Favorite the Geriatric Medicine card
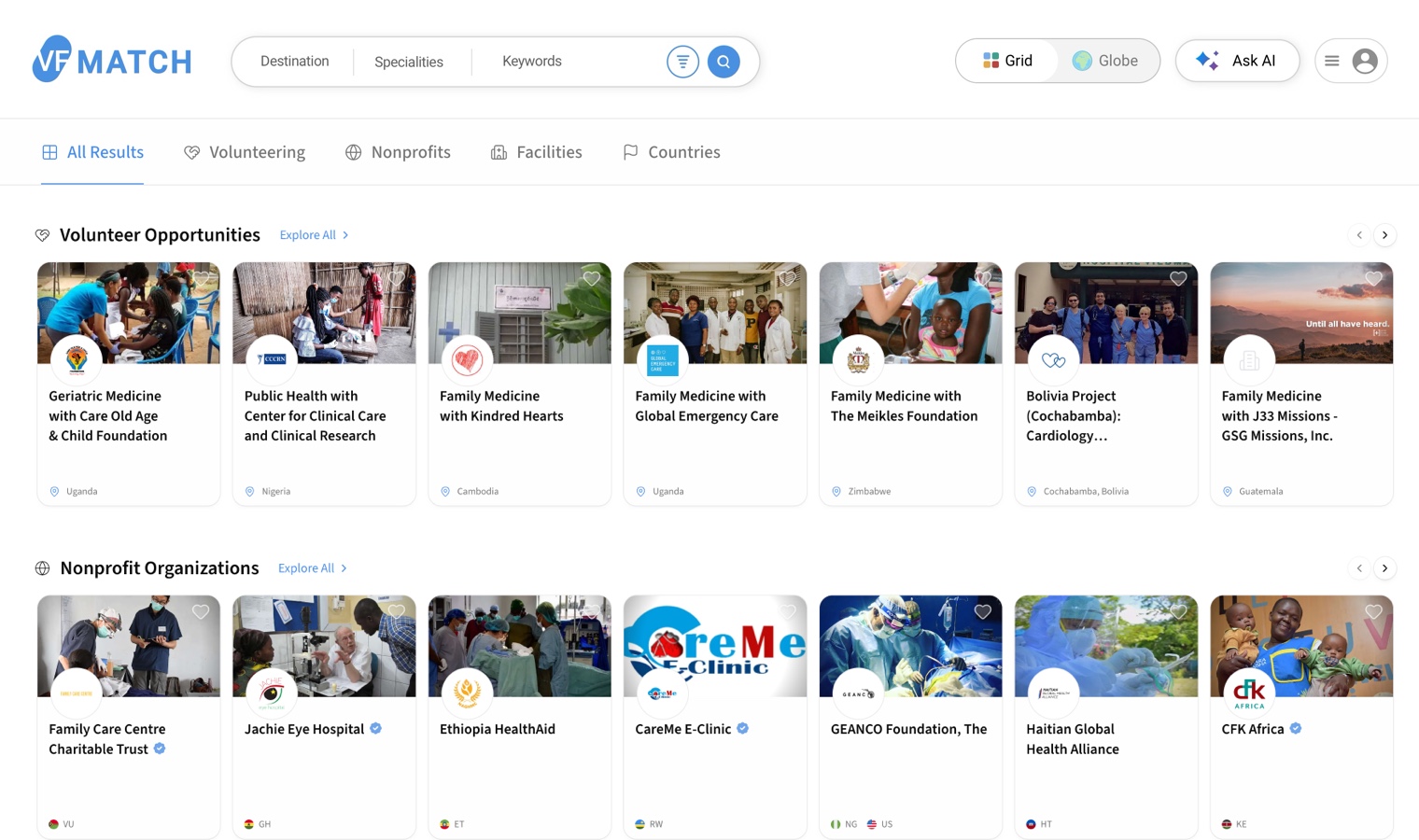The width and height of the screenshot is (1419, 840). point(201,278)
